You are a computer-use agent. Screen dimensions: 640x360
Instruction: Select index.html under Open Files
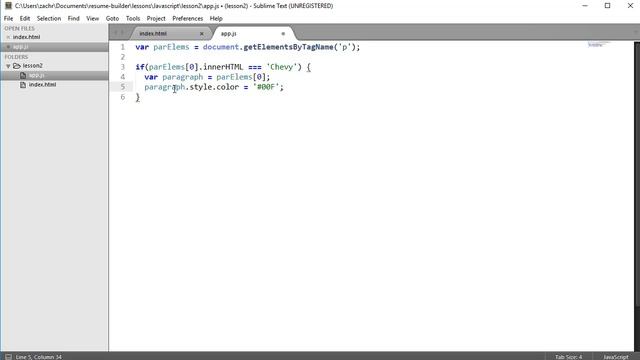[x=27, y=37]
